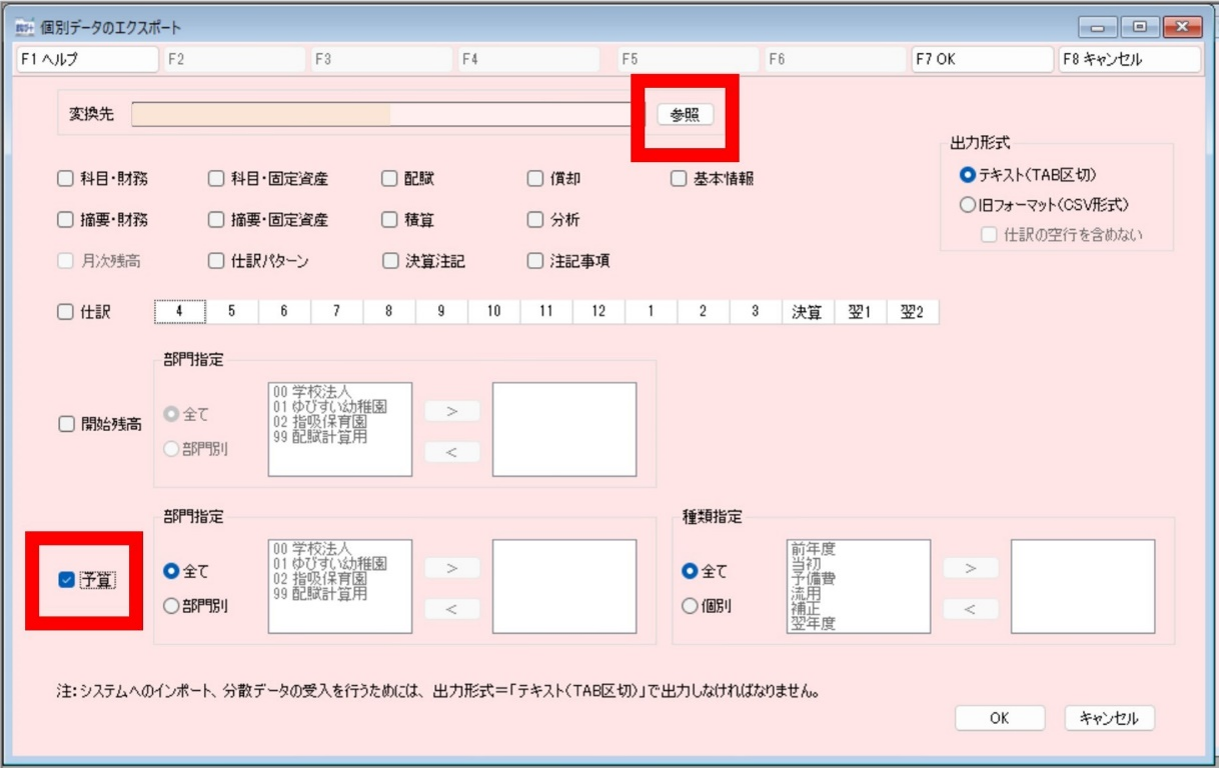Screen dimensions: 1219x768
Task: Select 01 ゆびすい幼稚園 in budget department list
Action: pyautogui.click(x=329, y=564)
